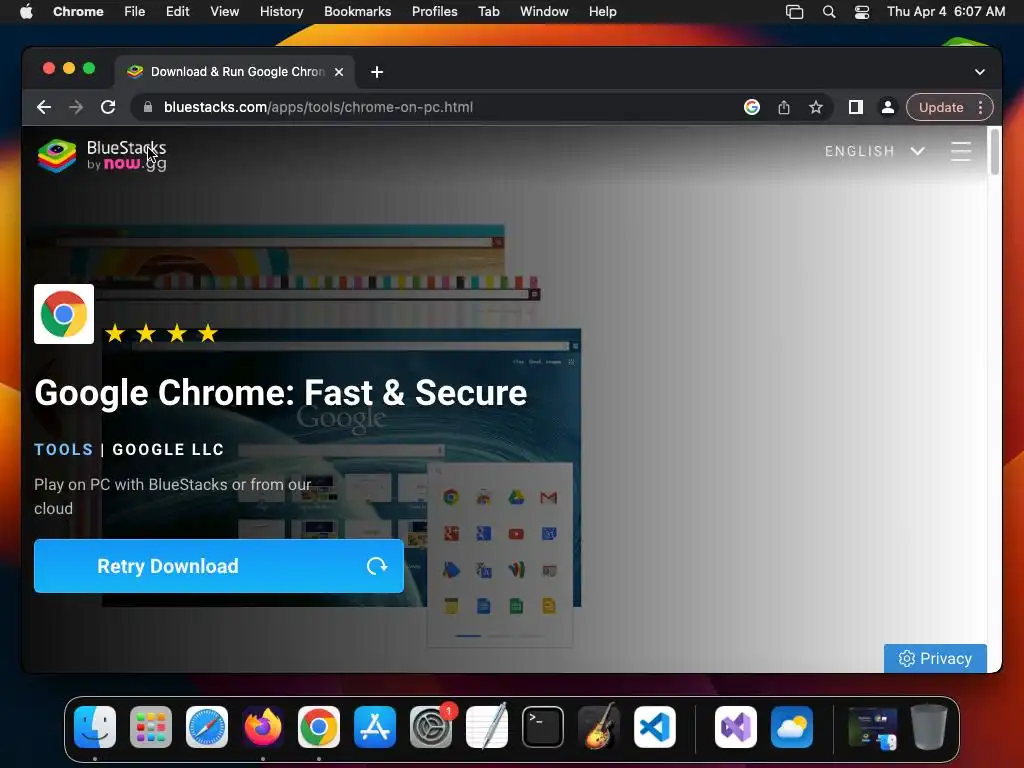The image size is (1024, 768).
Task: Click the date and time in menu bar
Action: [x=946, y=12]
